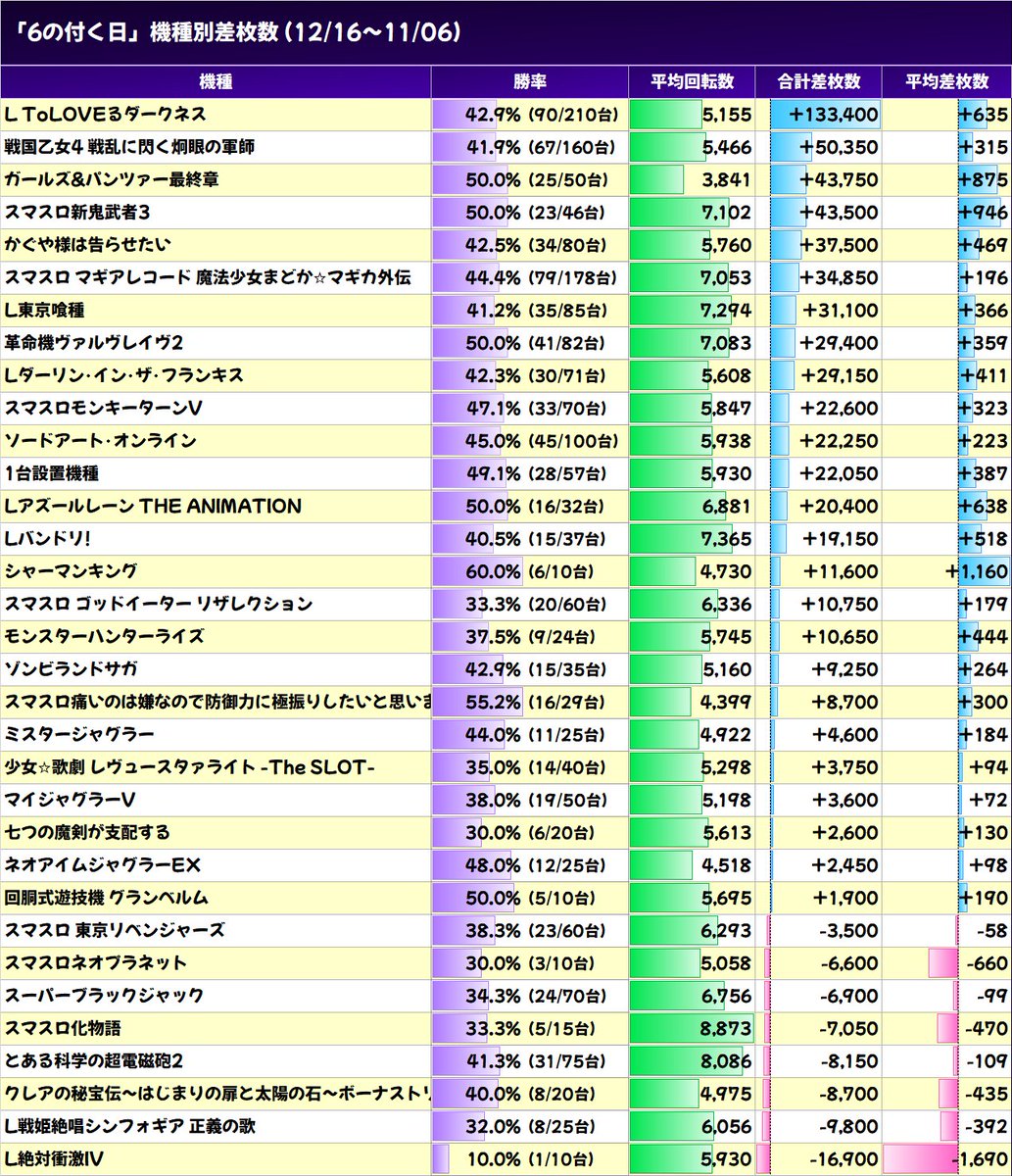Click L戦姫絶唱シンフォギア 正義の歌 name
The width and height of the screenshot is (1012, 1176).
pyautogui.click(x=130, y=1126)
